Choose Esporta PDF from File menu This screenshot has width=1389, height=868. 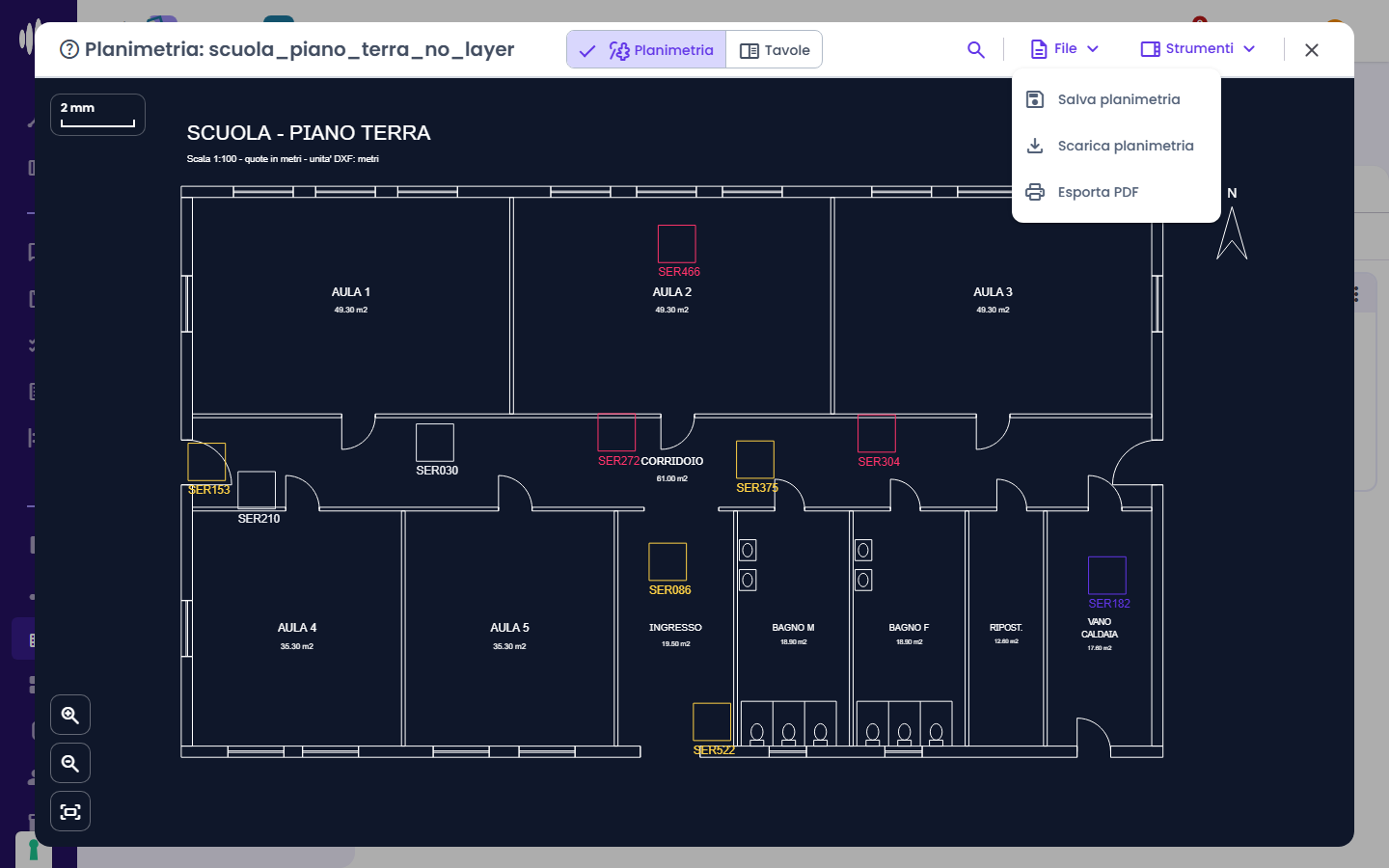(x=1116, y=192)
